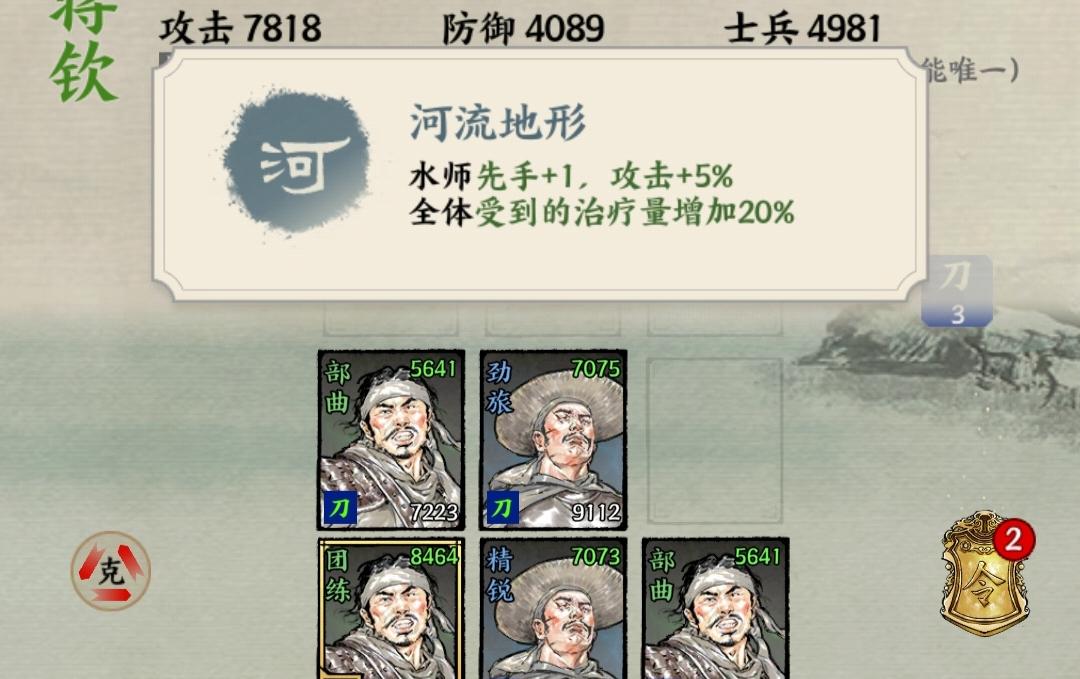Tap the 河流地形 tooltip title
1080x679 pixels.
pyautogui.click(x=498, y=123)
